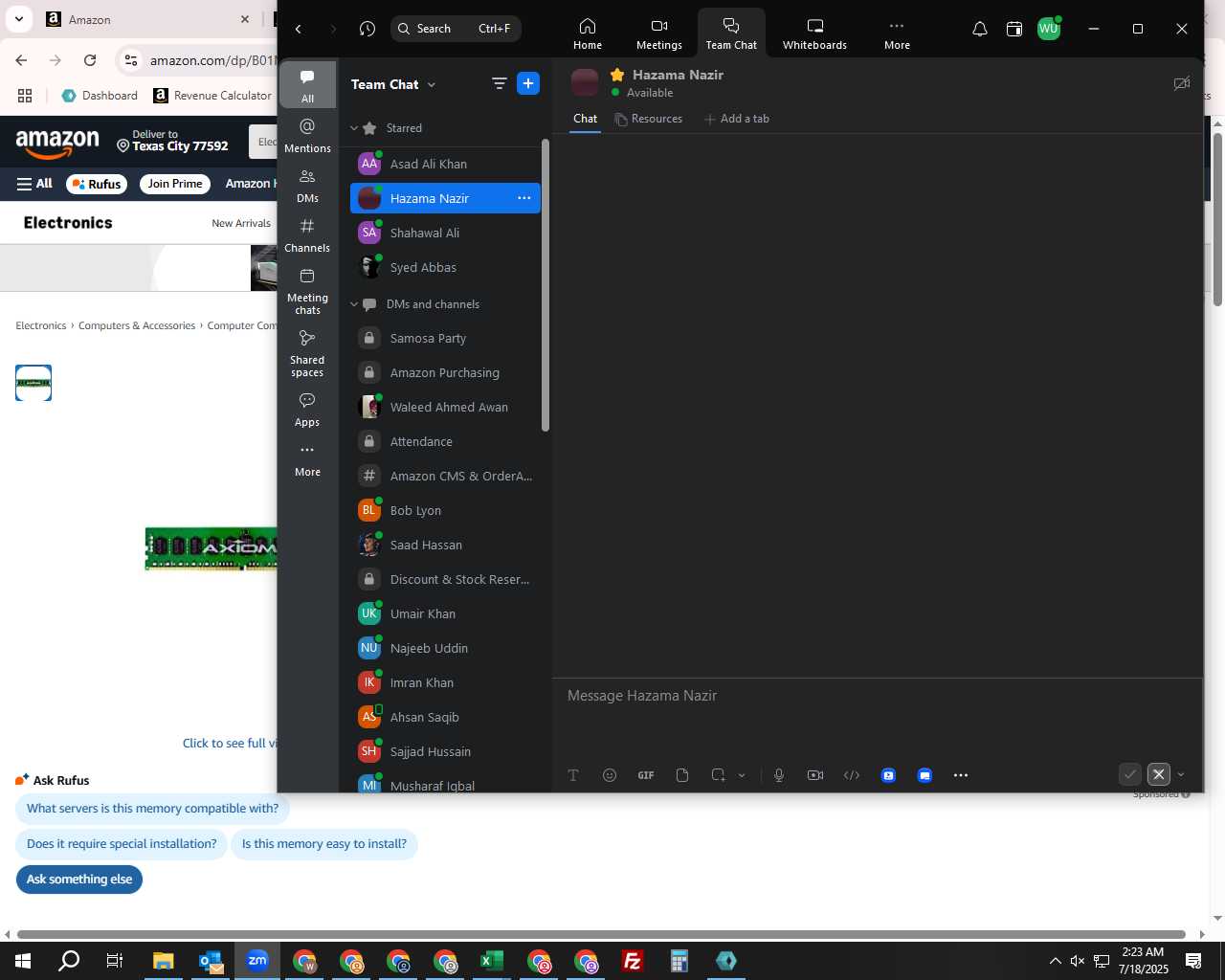Open Amazon Purchasing channel
Screen dimensions: 1225x980
pos(445,372)
